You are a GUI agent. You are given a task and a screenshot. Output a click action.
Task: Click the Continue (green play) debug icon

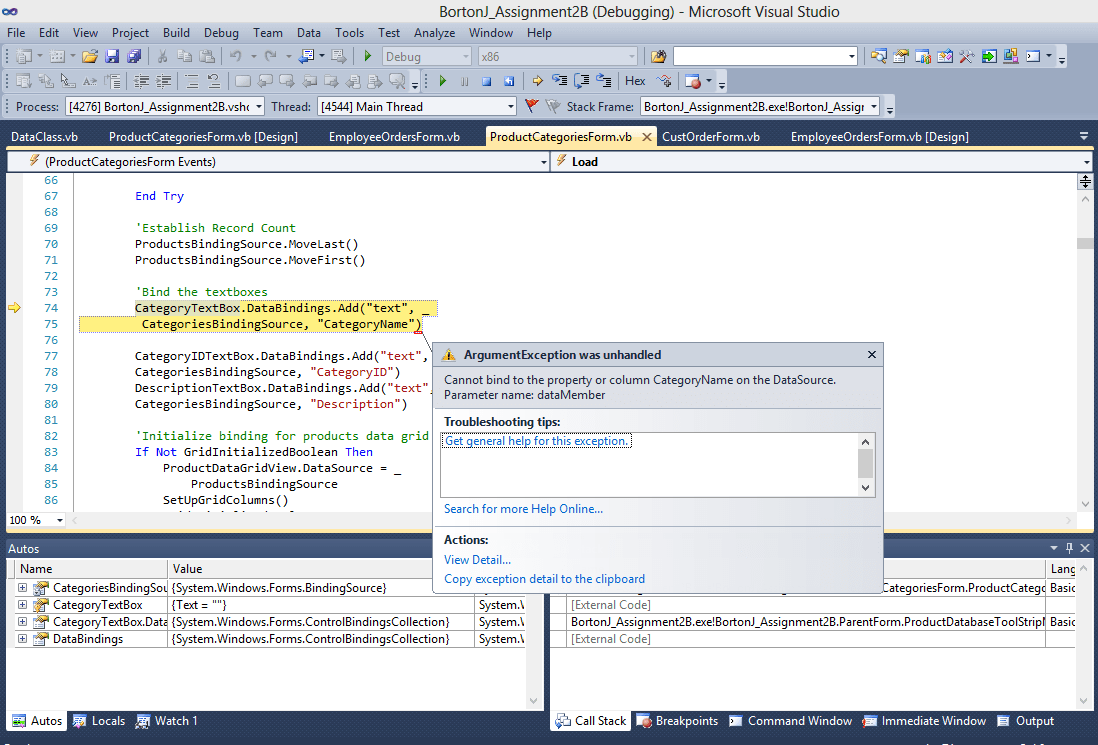443,81
